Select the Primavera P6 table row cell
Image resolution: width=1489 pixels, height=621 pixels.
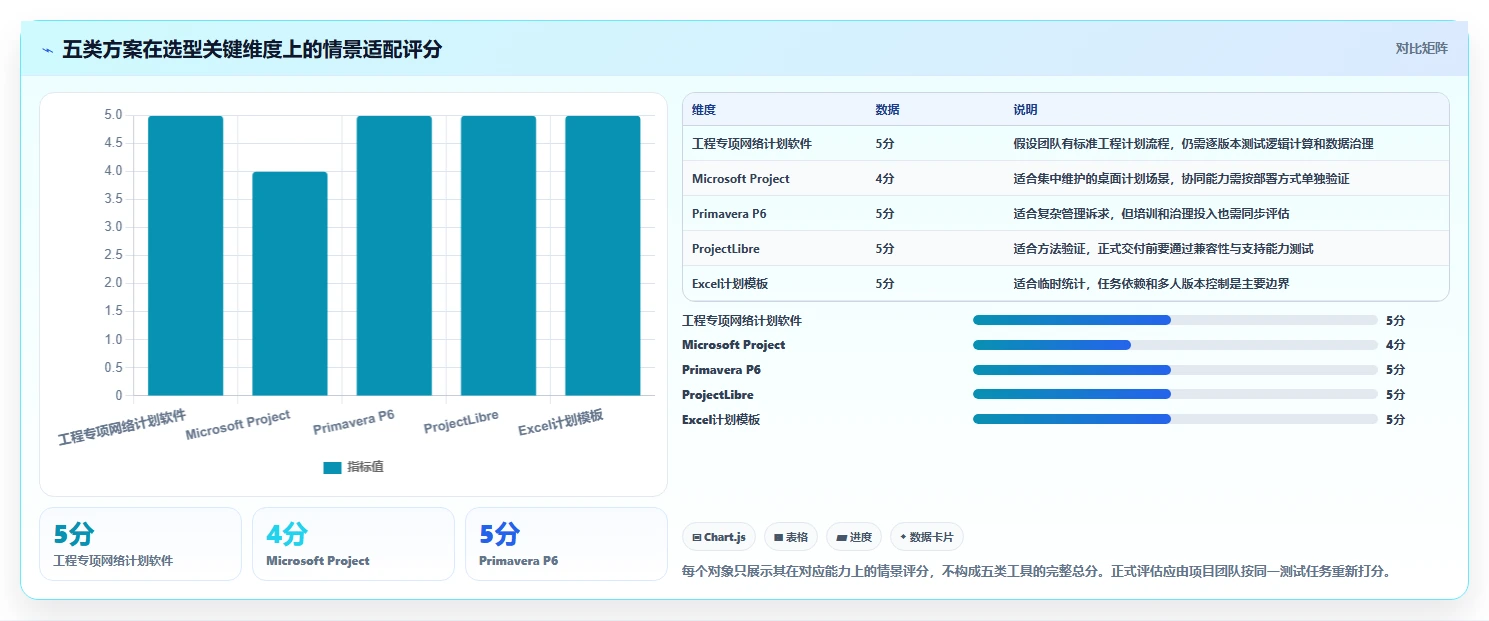729,214
